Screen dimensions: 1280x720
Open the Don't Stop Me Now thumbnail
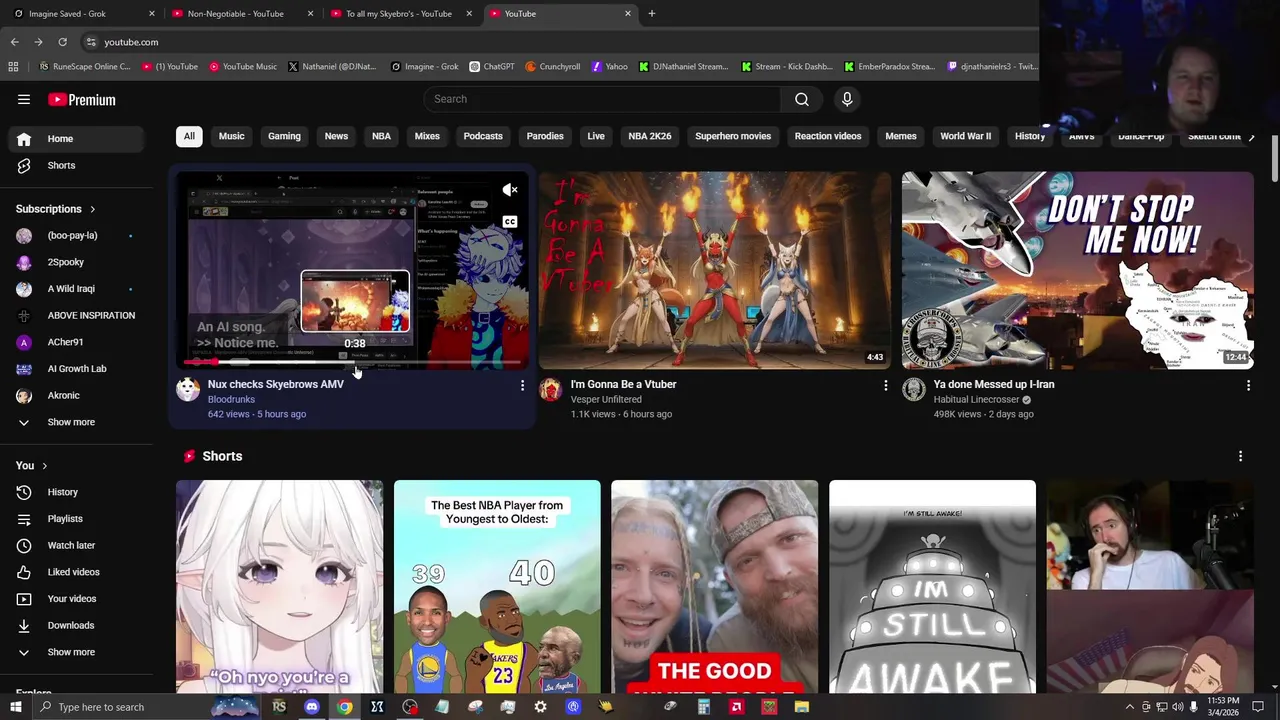pos(1077,270)
